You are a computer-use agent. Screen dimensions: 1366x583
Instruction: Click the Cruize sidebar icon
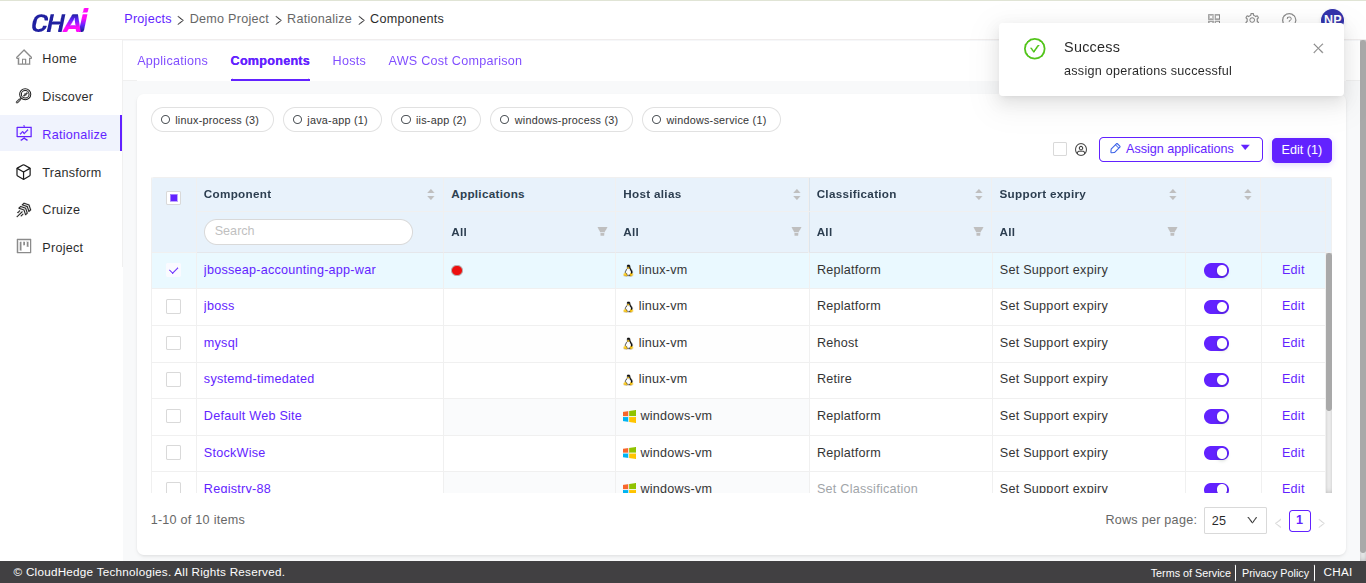point(24,210)
